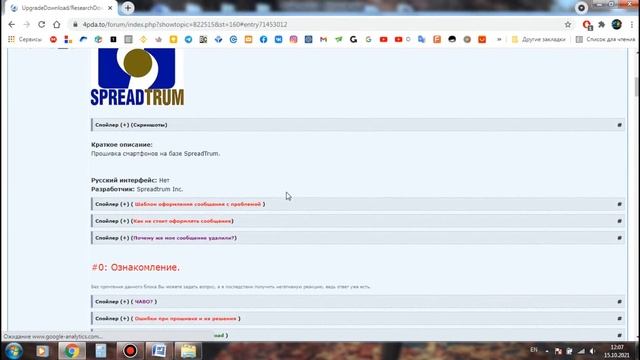
Task: Click the # anchor on Скриншоты spoiler
Action: tap(619, 125)
